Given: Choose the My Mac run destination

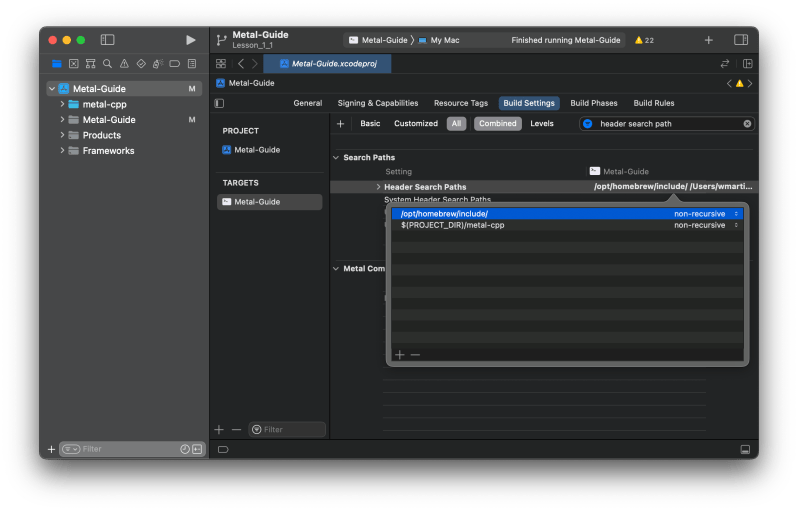Looking at the screenshot, I should (x=439, y=40).
